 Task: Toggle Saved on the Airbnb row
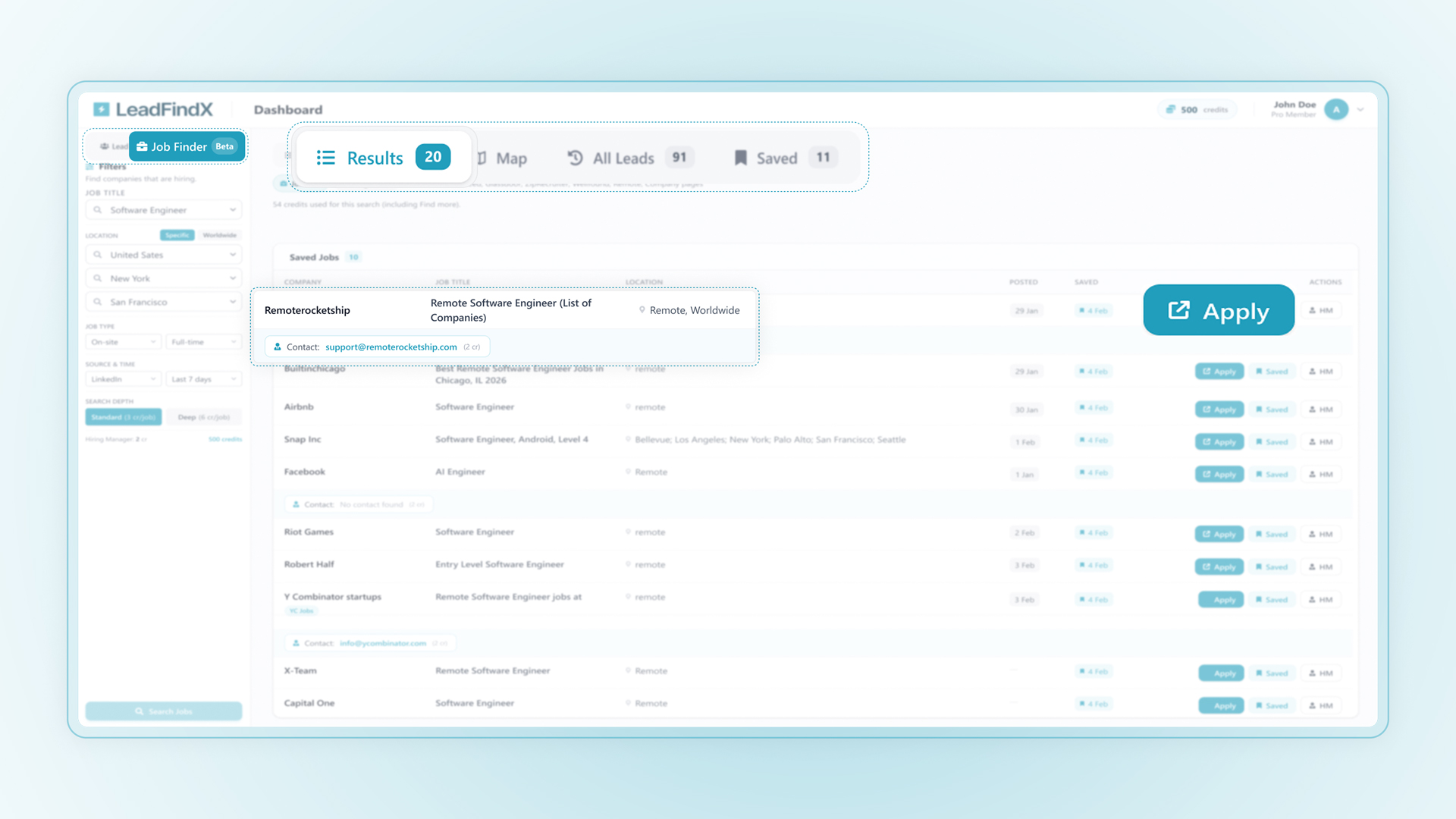1272,409
